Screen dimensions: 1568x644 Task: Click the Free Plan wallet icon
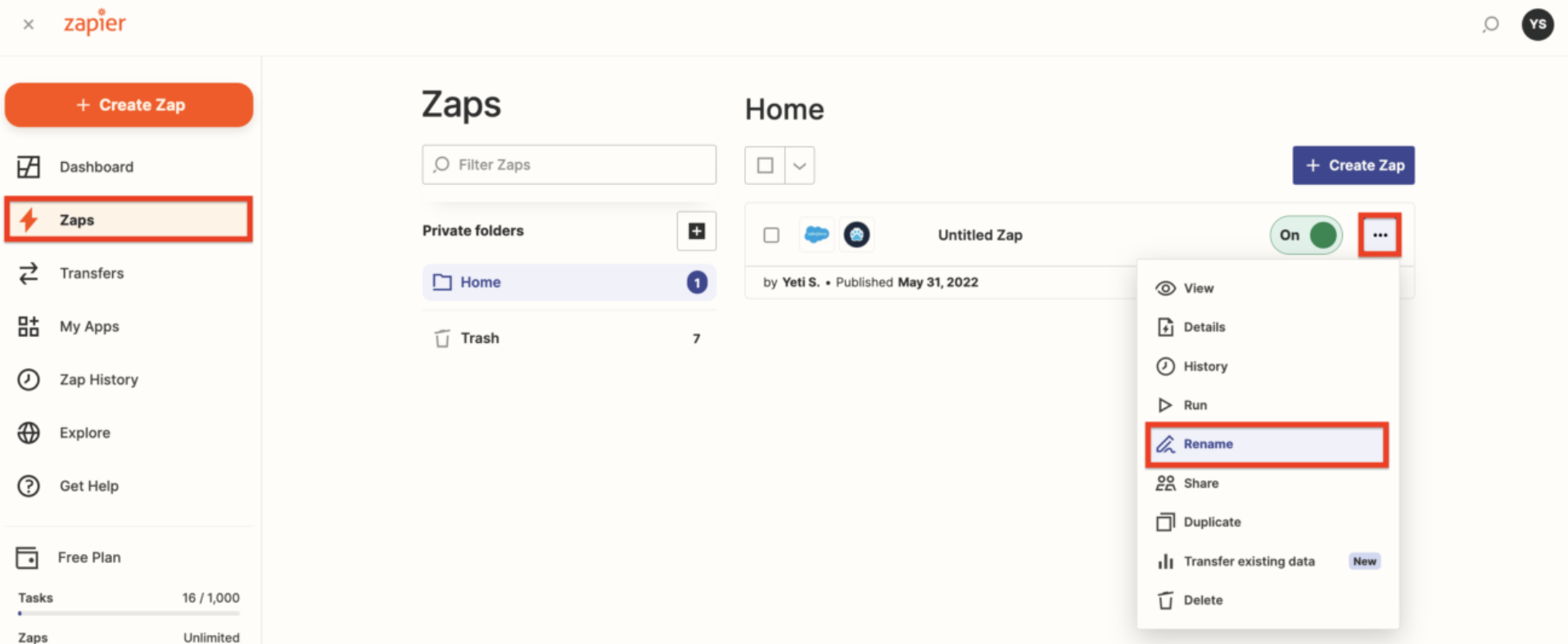click(27, 557)
